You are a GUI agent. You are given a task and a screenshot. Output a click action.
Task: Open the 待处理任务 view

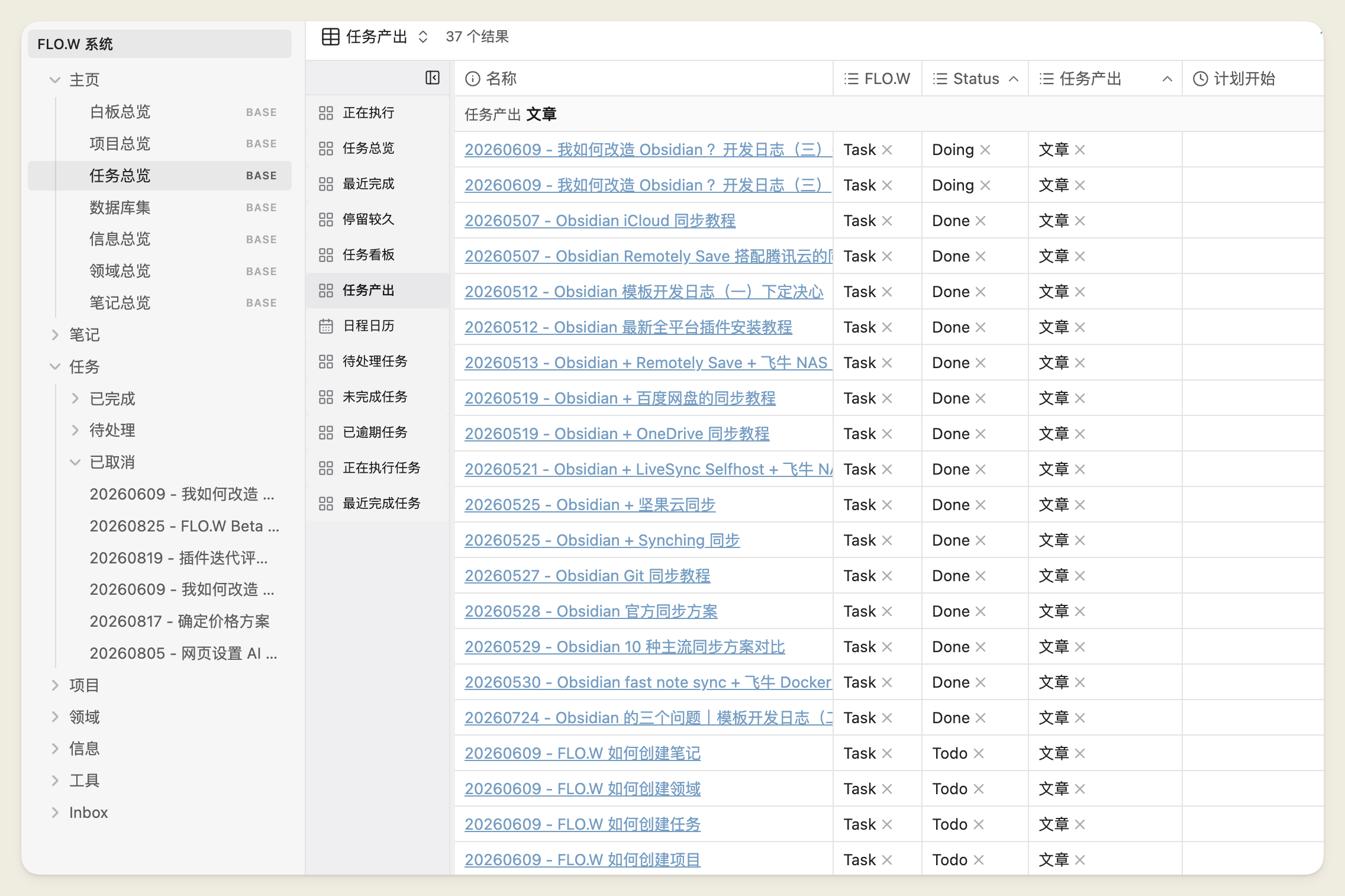[378, 361]
